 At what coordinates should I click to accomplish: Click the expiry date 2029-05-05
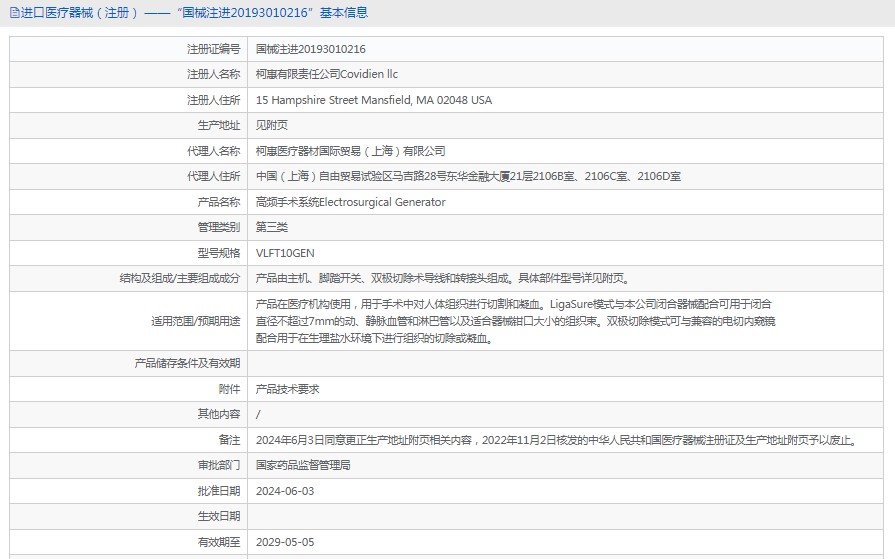tap(285, 542)
